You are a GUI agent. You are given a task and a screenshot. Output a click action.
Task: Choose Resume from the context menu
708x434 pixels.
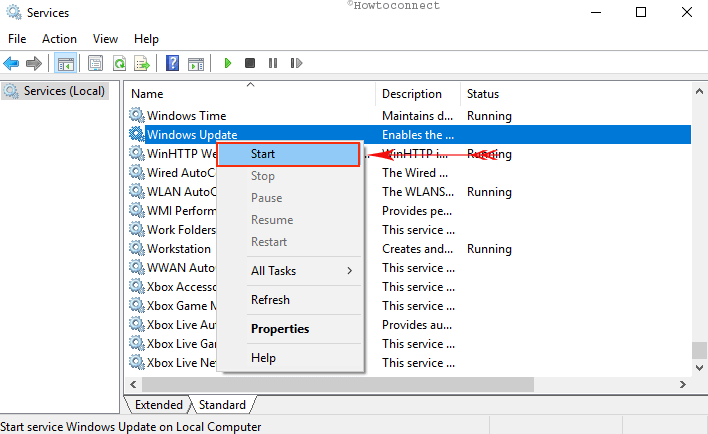(x=290, y=219)
